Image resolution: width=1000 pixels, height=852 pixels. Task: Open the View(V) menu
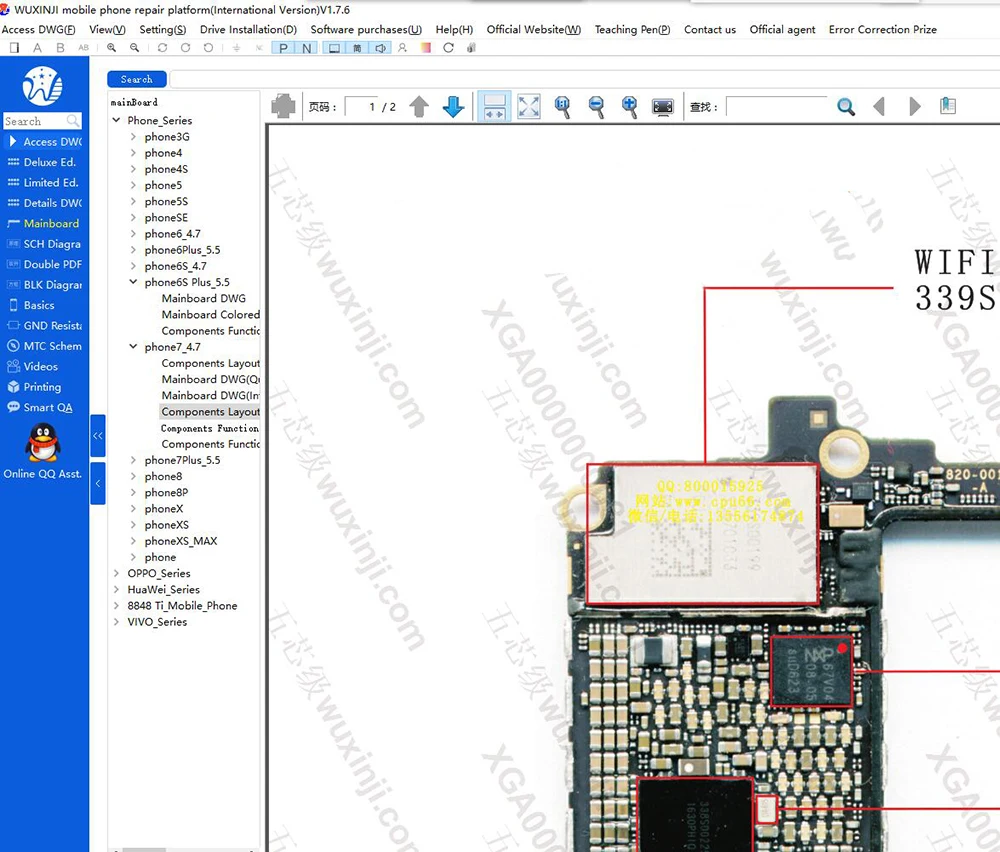click(x=107, y=29)
